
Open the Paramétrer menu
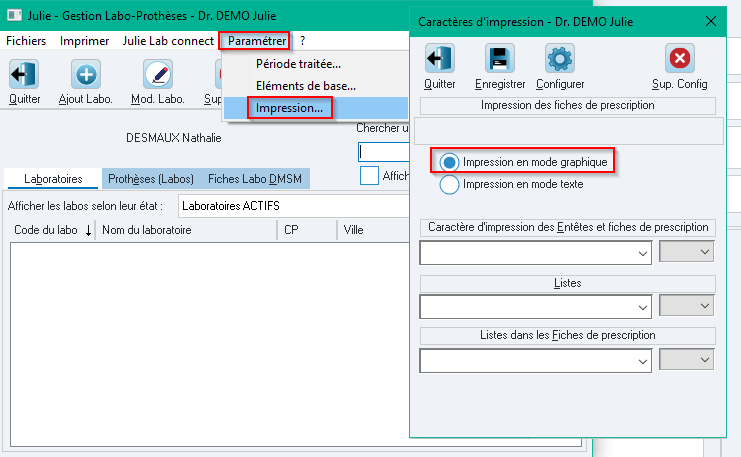point(257,41)
